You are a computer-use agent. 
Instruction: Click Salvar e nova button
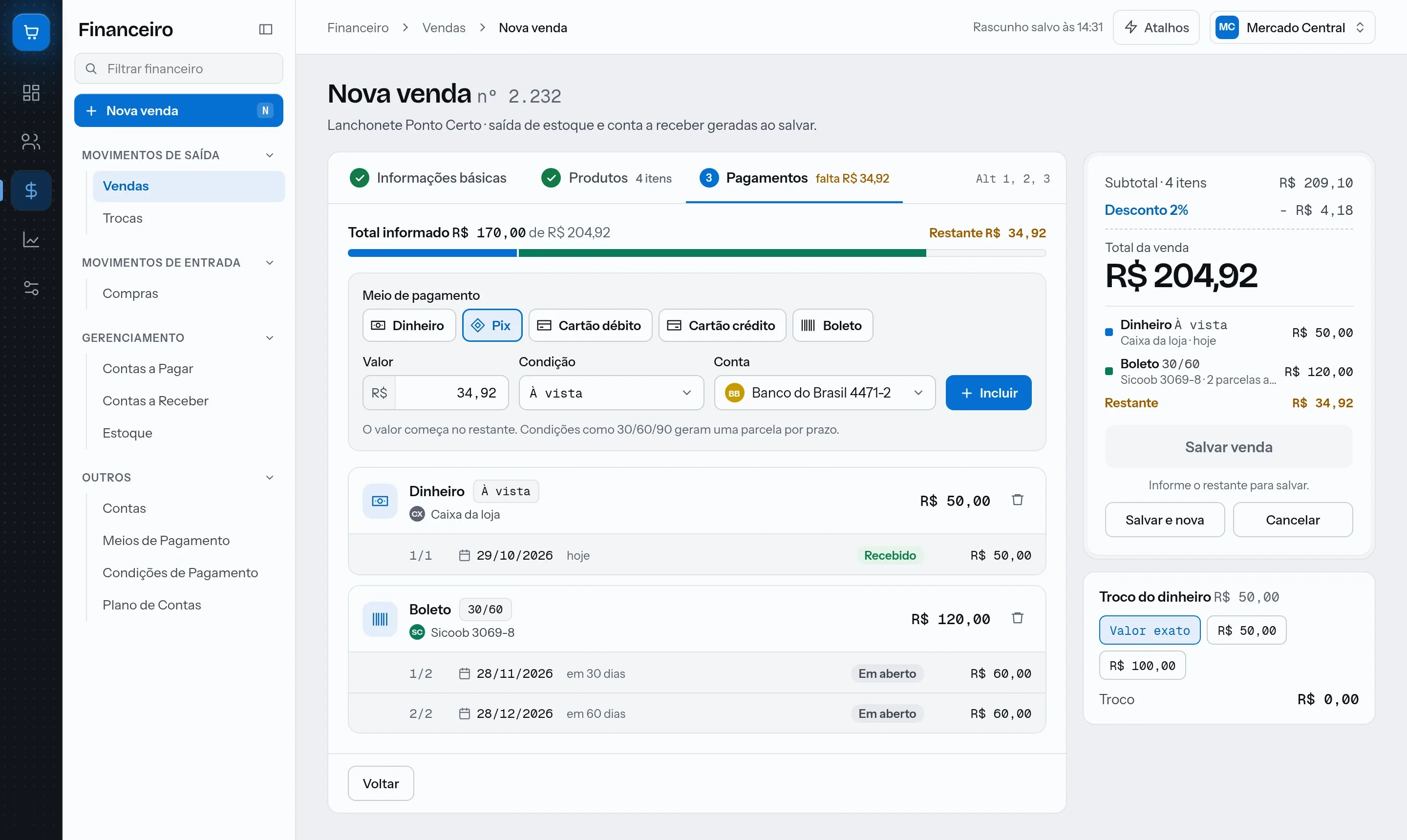click(x=1165, y=520)
